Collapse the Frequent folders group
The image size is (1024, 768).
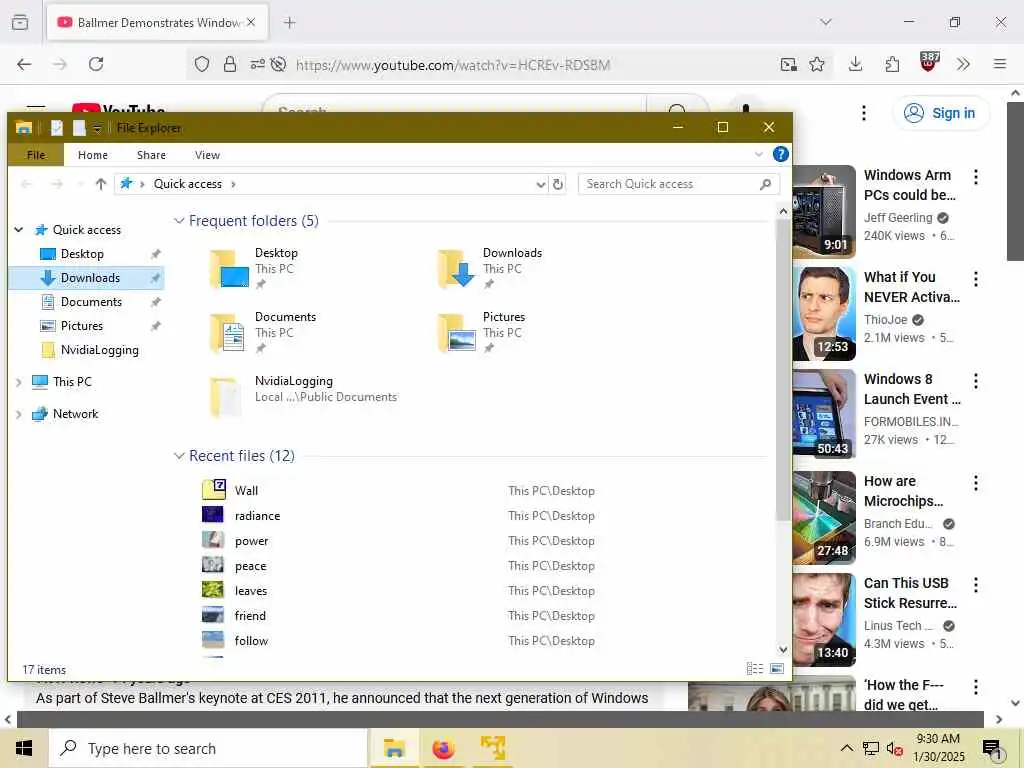pos(179,221)
